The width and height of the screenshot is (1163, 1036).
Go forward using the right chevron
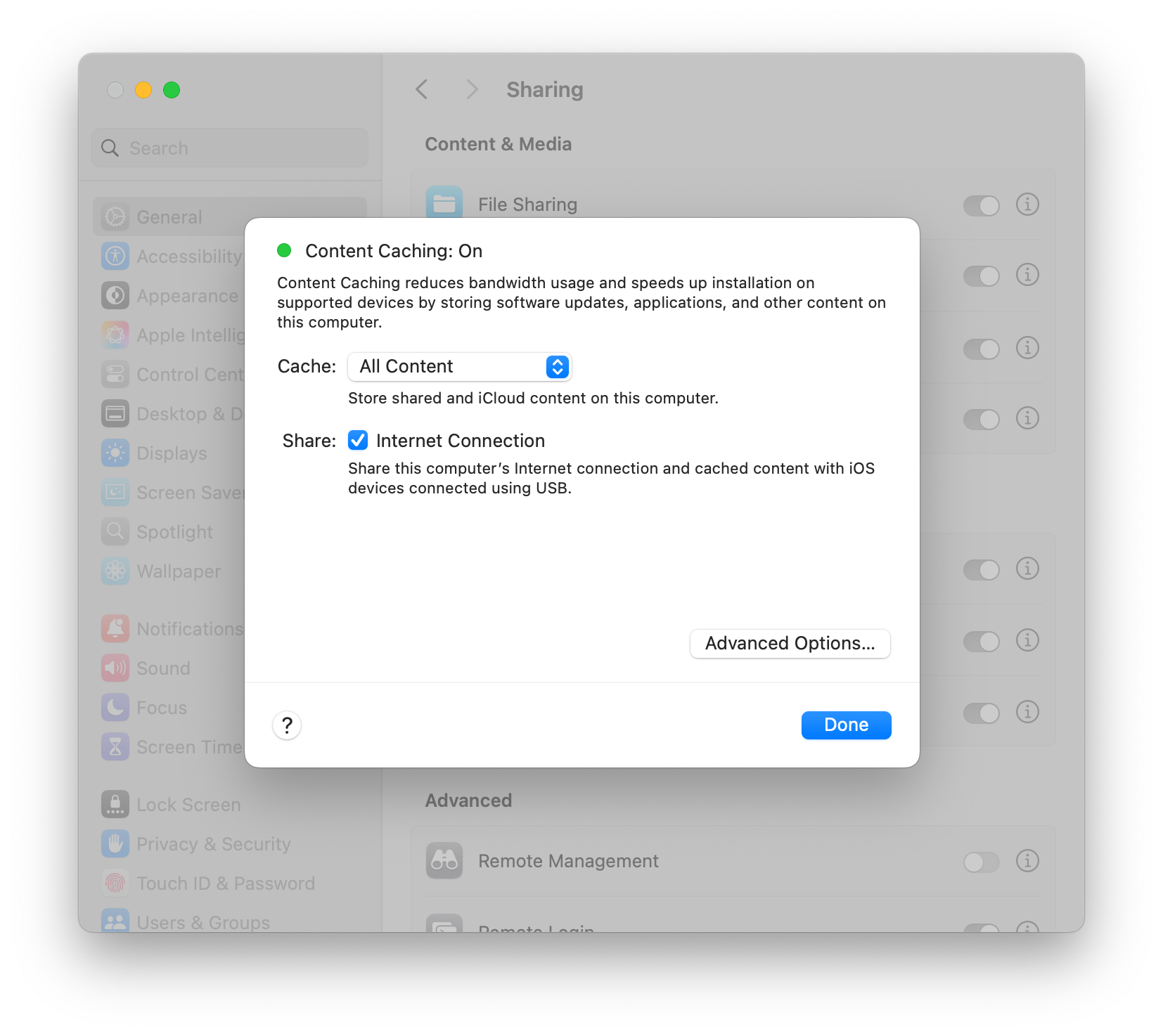tap(472, 90)
